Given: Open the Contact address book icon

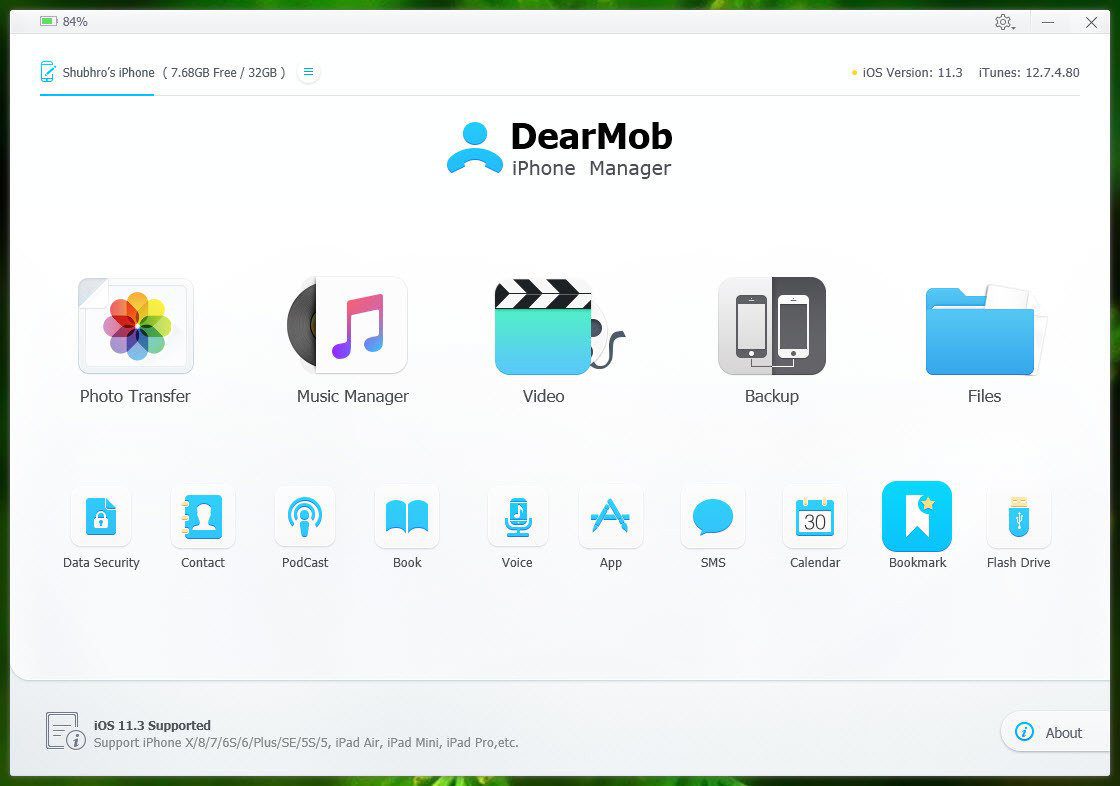Looking at the screenshot, I should tap(203, 516).
